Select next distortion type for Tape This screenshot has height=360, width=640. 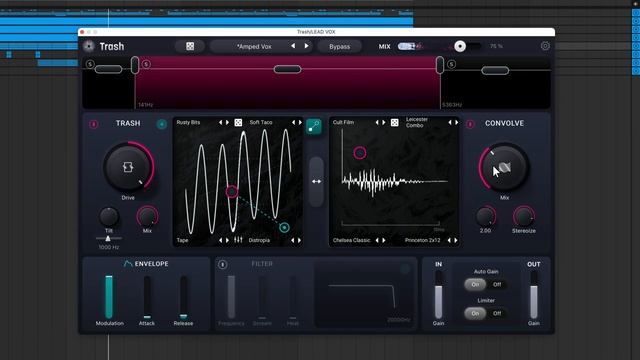tap(227, 240)
